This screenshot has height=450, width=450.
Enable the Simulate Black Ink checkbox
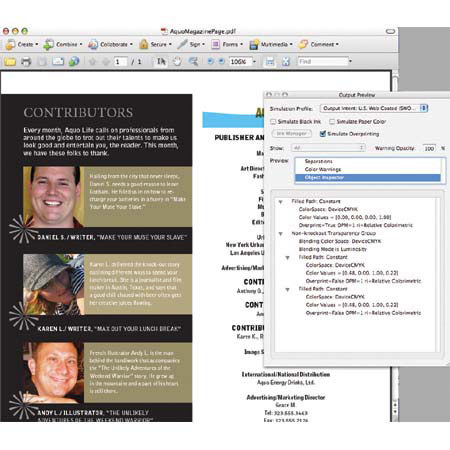pos(273,122)
